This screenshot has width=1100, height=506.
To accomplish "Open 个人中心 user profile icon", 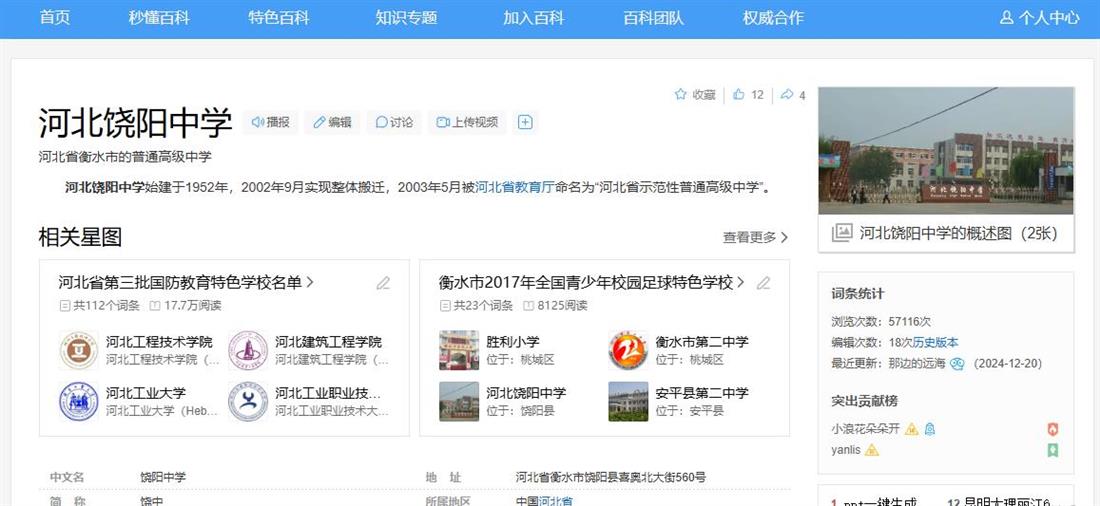I will 1007,18.
